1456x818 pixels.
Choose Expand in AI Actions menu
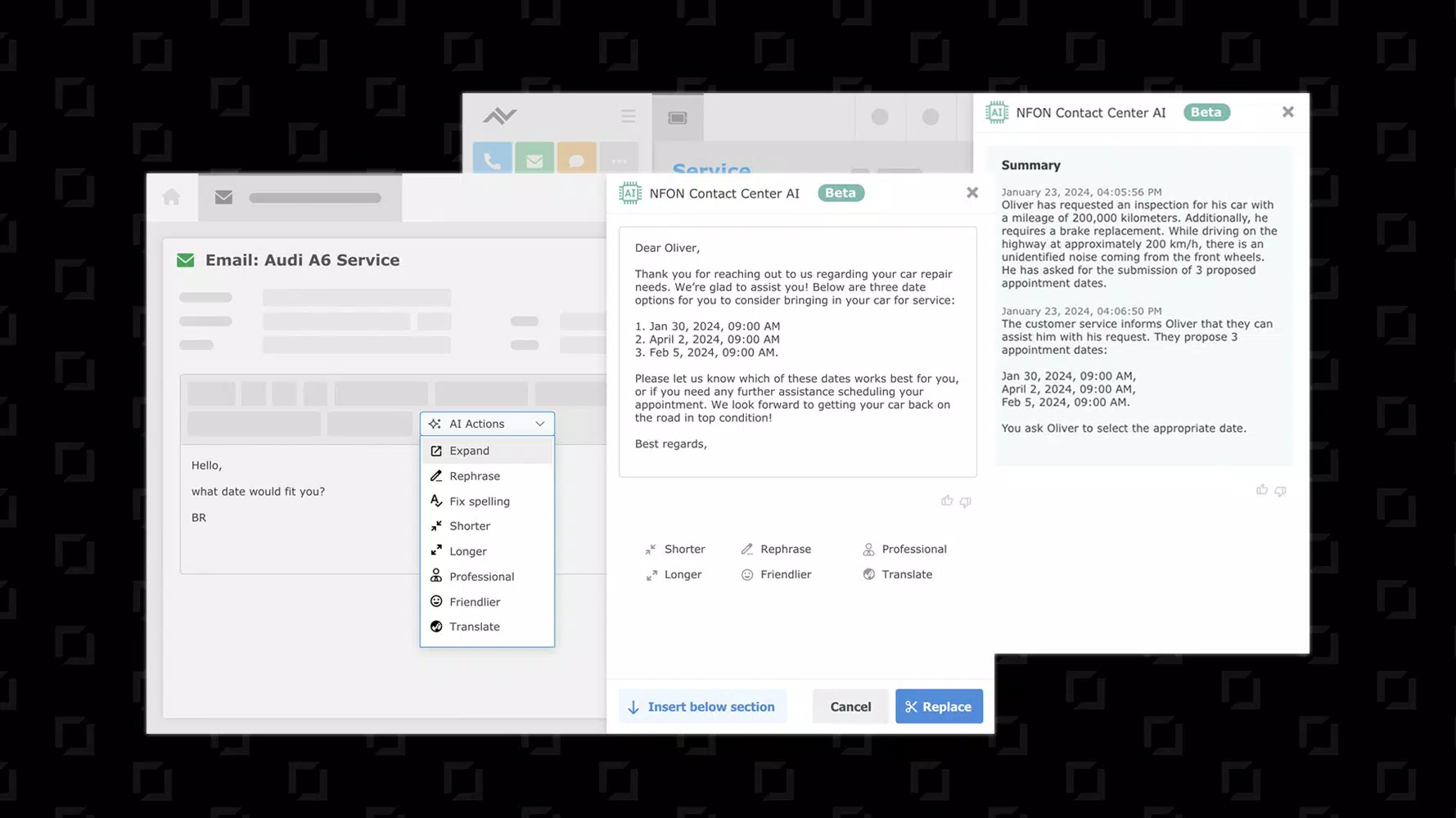click(x=487, y=451)
